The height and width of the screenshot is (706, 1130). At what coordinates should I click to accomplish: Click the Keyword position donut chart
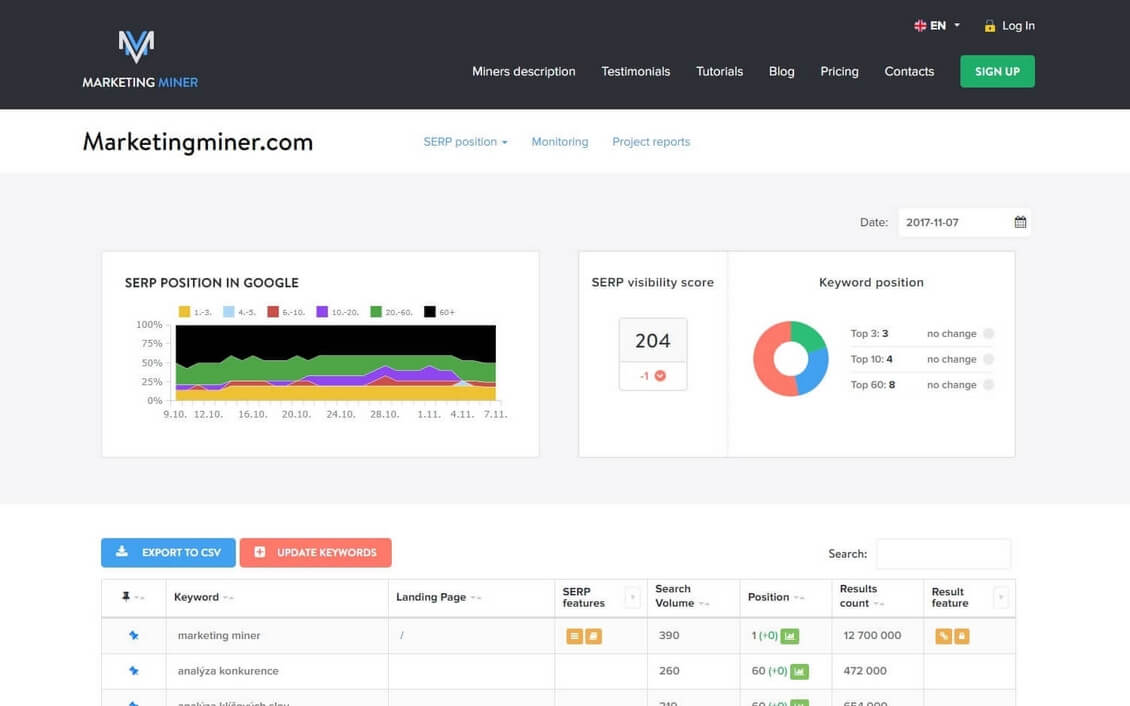tap(791, 359)
